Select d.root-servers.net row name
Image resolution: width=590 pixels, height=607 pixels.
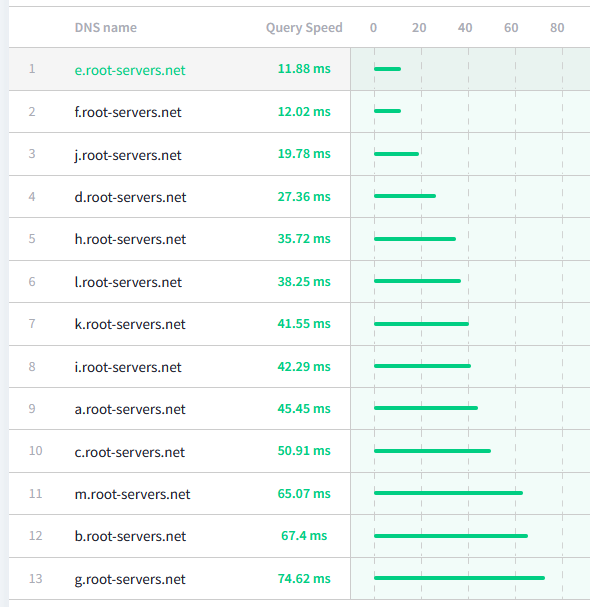130,197
